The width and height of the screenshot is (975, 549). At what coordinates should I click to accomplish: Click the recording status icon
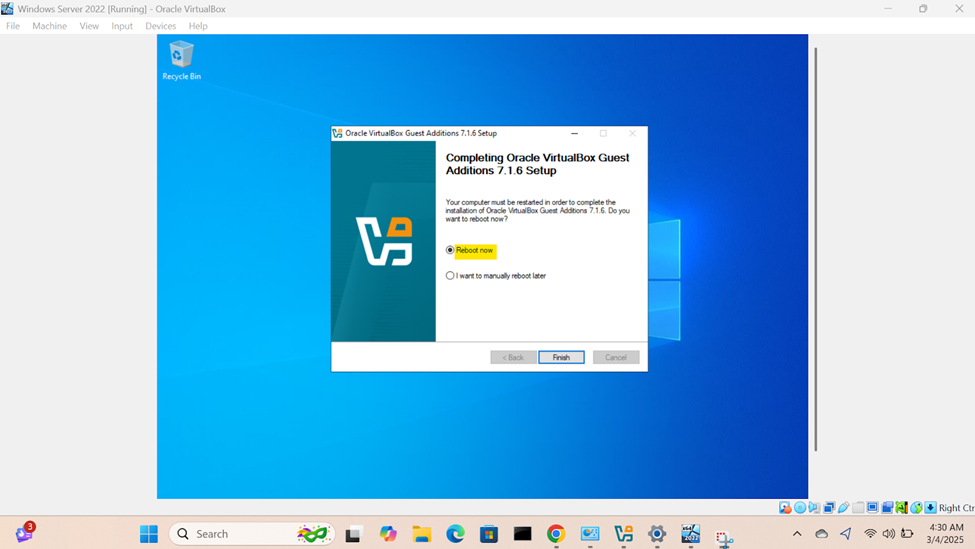click(x=887, y=508)
